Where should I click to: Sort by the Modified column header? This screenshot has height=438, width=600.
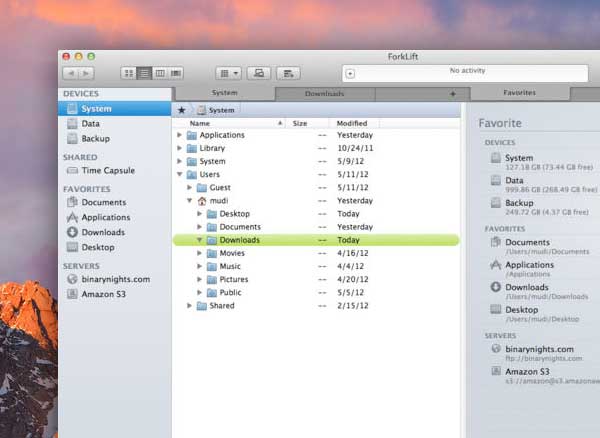pyautogui.click(x=354, y=123)
